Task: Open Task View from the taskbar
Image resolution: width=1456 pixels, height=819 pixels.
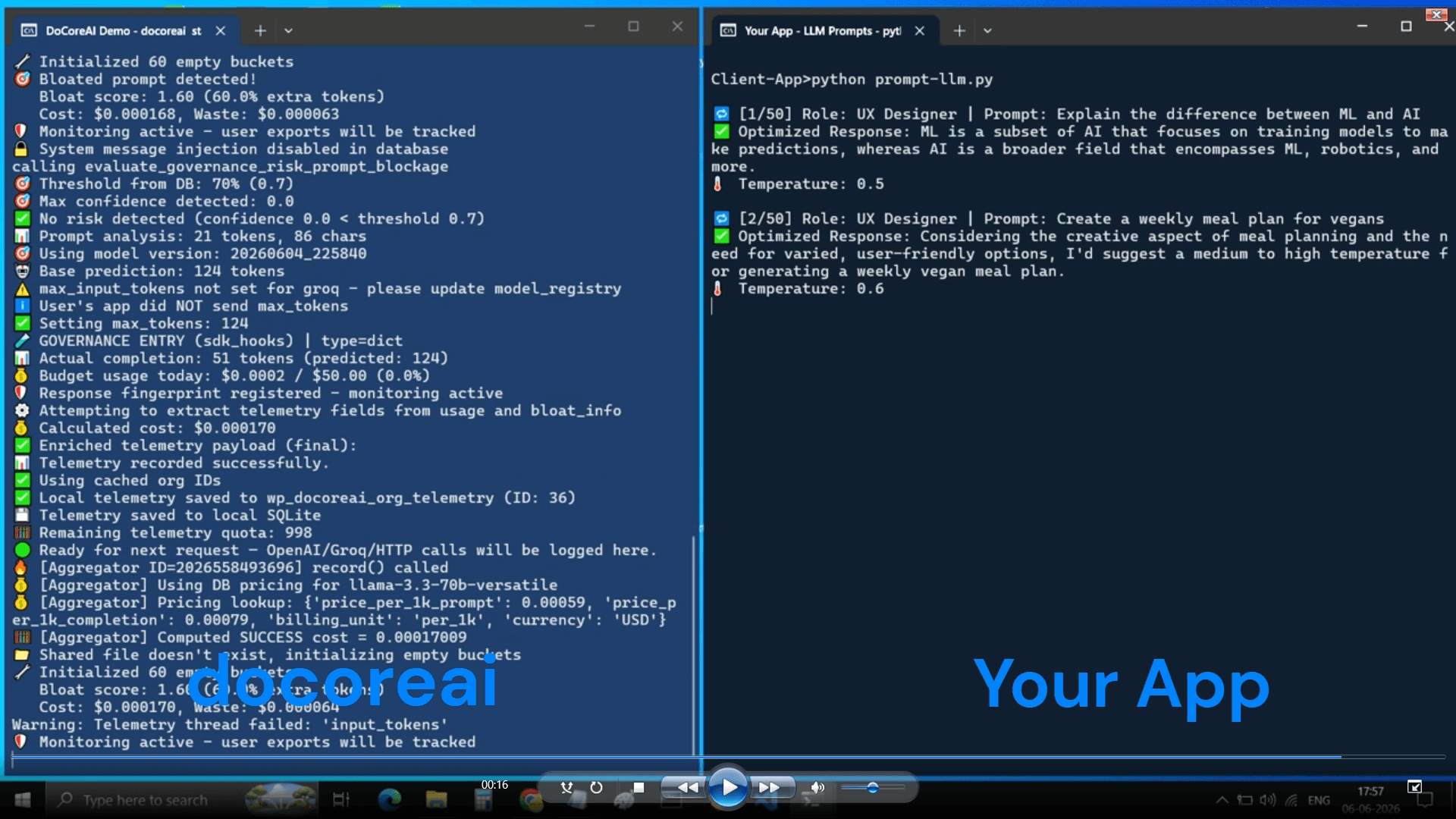Action: click(x=341, y=799)
